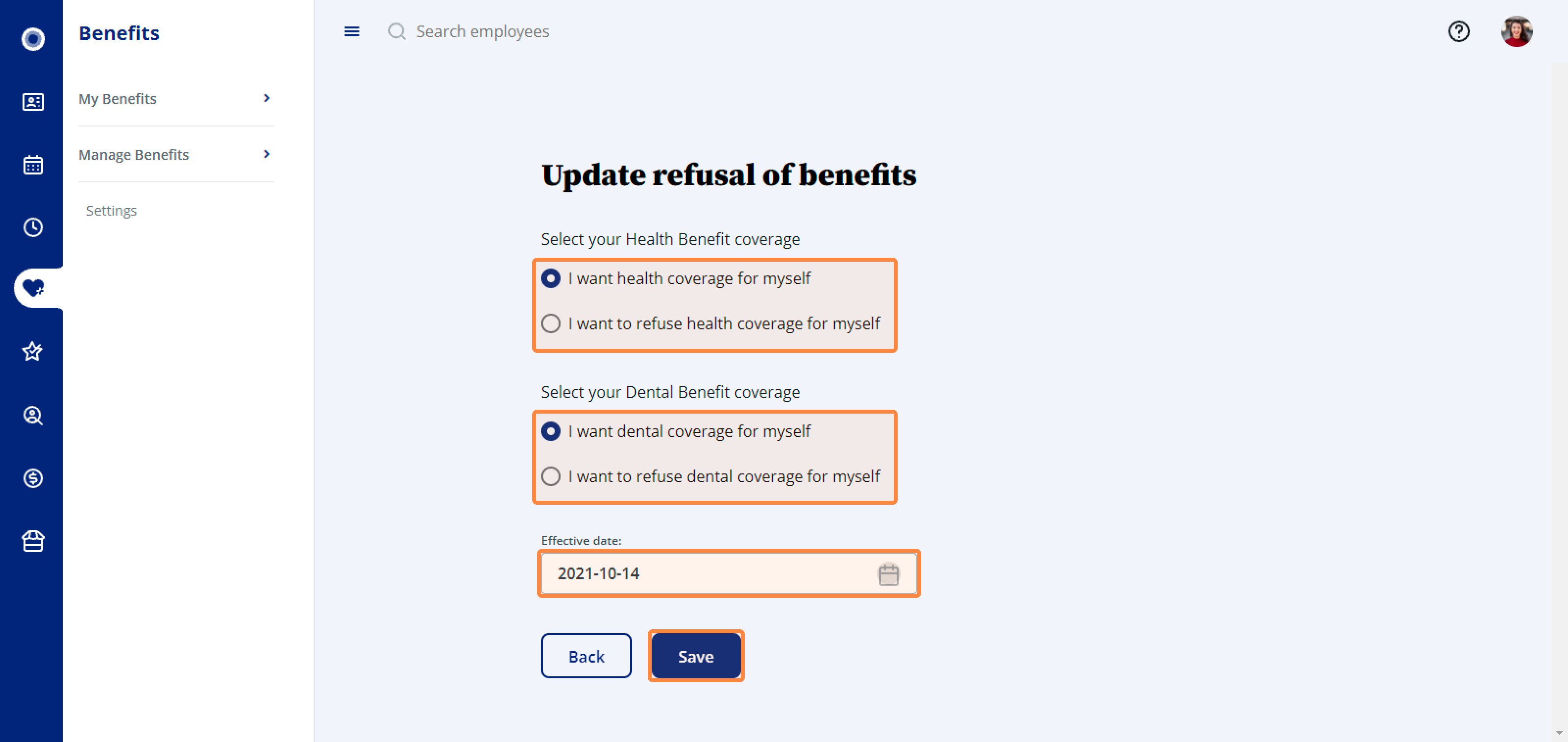1568x742 pixels.
Task: Expand the My Benefits chevron
Action: (266, 98)
